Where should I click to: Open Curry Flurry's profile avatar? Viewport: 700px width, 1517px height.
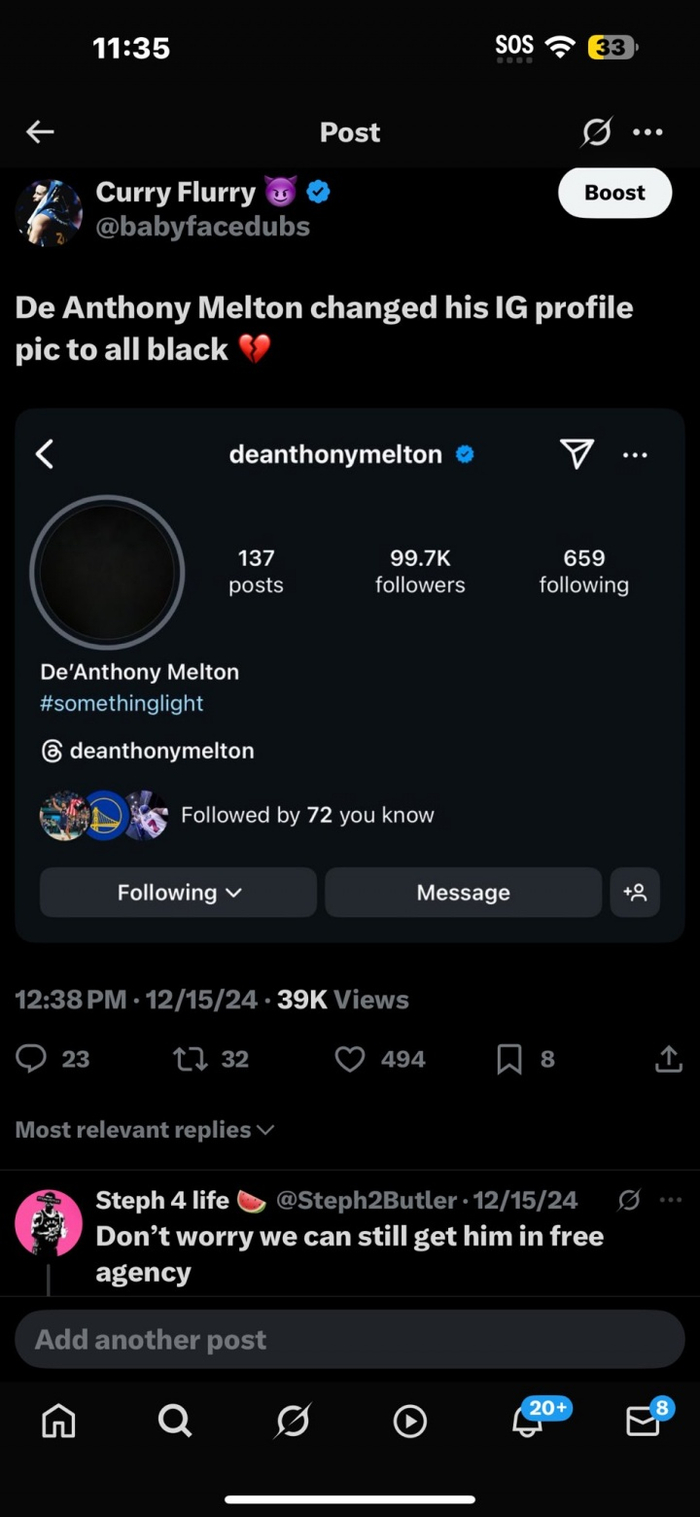click(x=49, y=212)
